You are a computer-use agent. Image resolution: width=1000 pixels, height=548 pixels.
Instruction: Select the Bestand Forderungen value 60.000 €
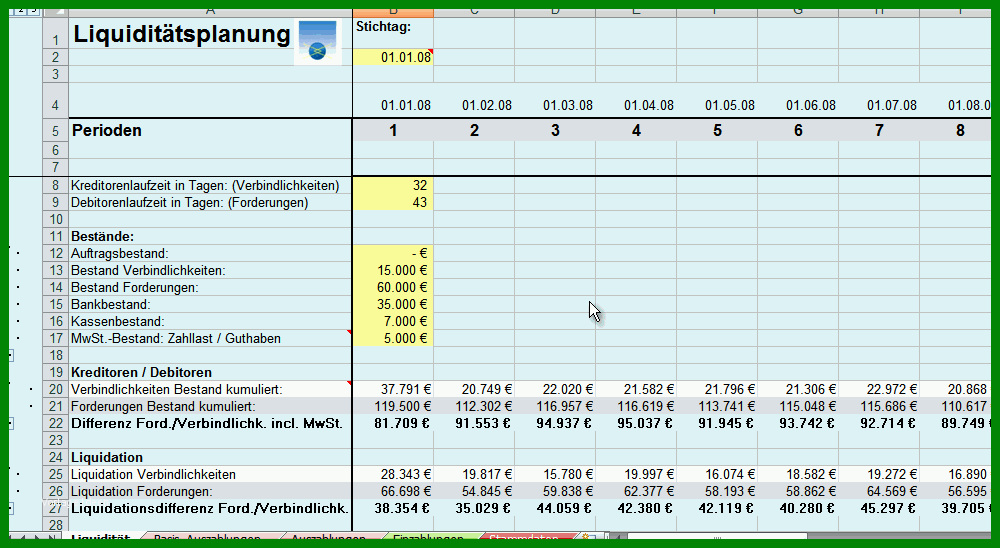393,288
